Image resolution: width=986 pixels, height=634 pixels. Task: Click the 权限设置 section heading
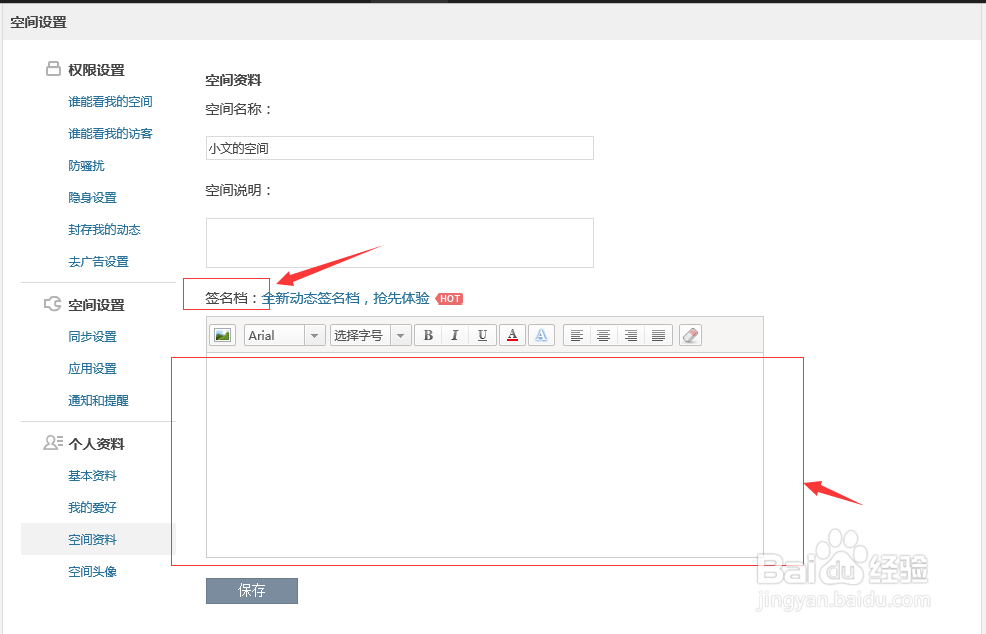pos(96,70)
